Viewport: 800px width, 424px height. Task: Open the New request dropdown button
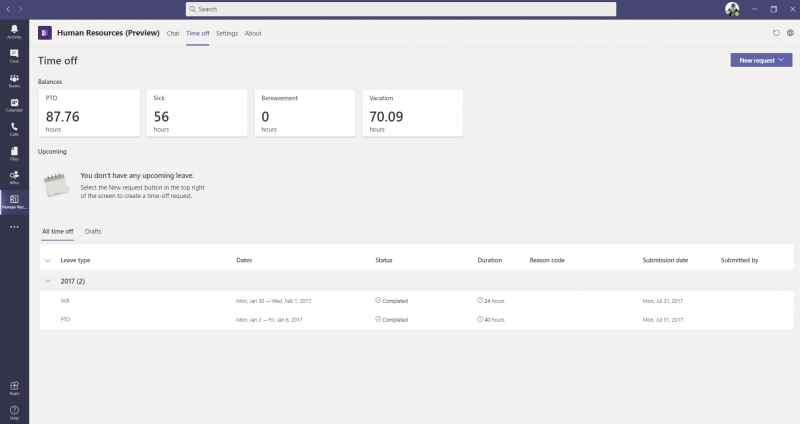point(761,60)
